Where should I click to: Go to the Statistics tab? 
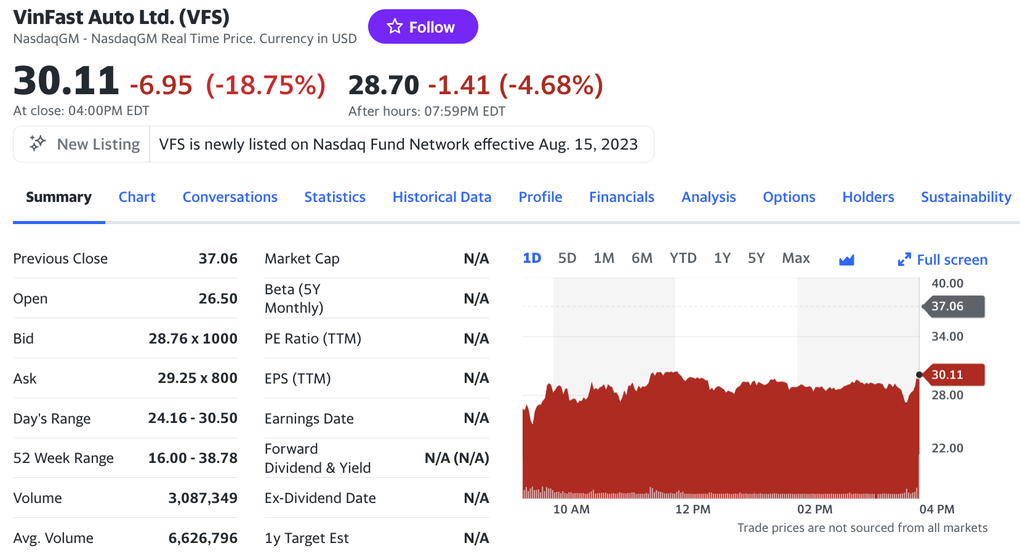pos(335,197)
